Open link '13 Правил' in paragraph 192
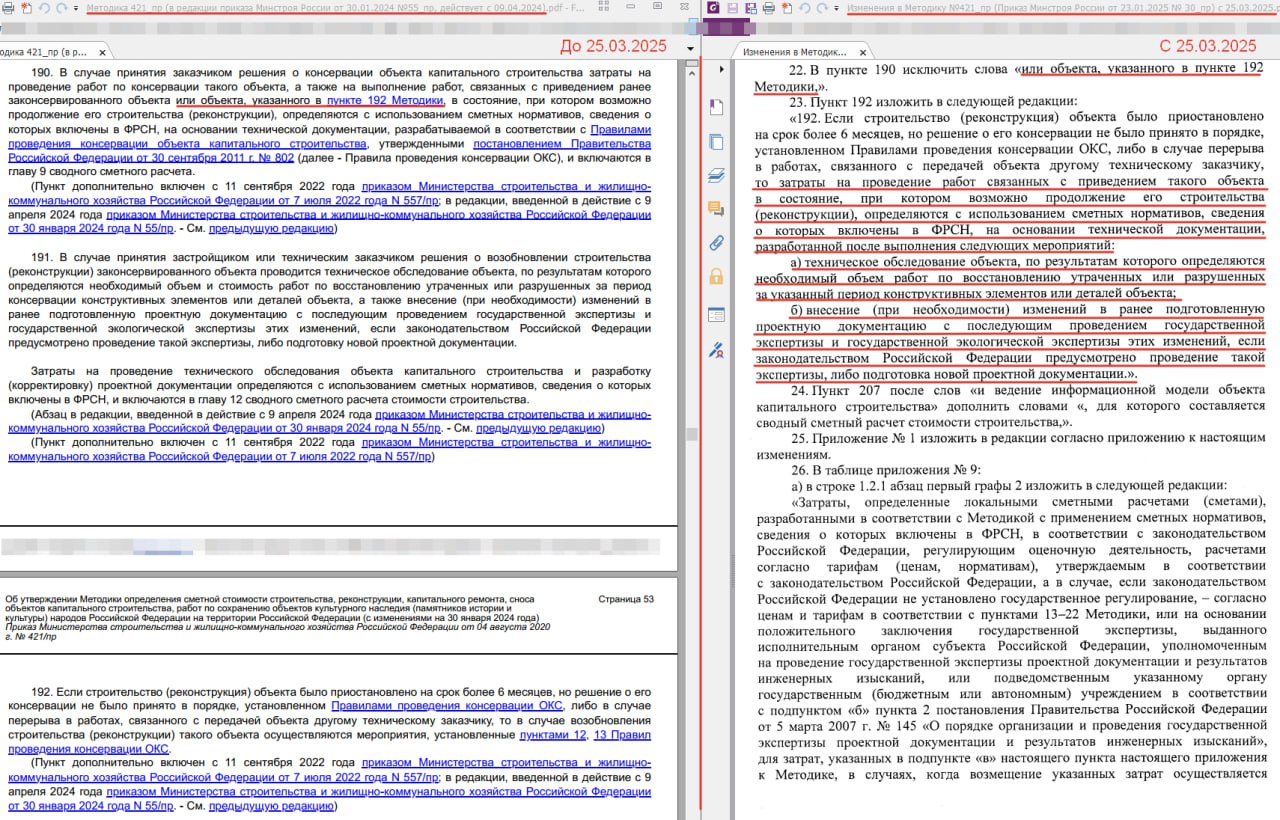Image resolution: width=1280 pixels, height=820 pixels. pos(622,735)
